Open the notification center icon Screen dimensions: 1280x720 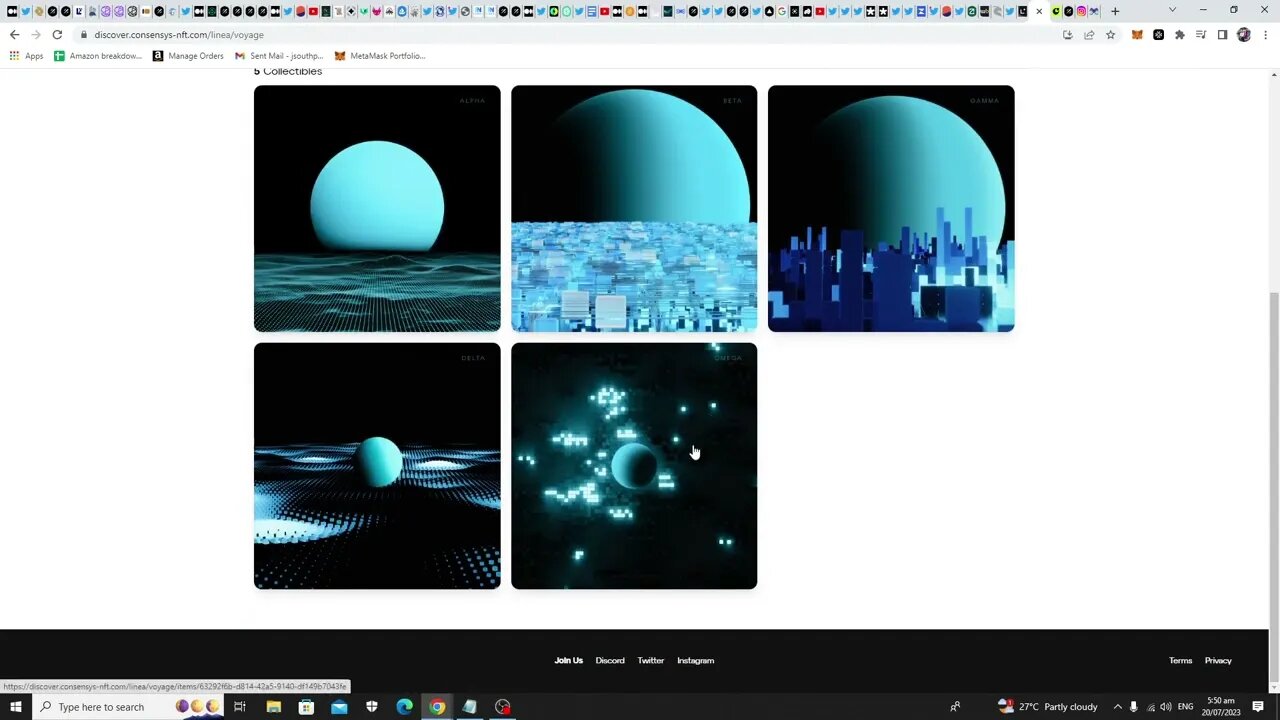point(1258,707)
